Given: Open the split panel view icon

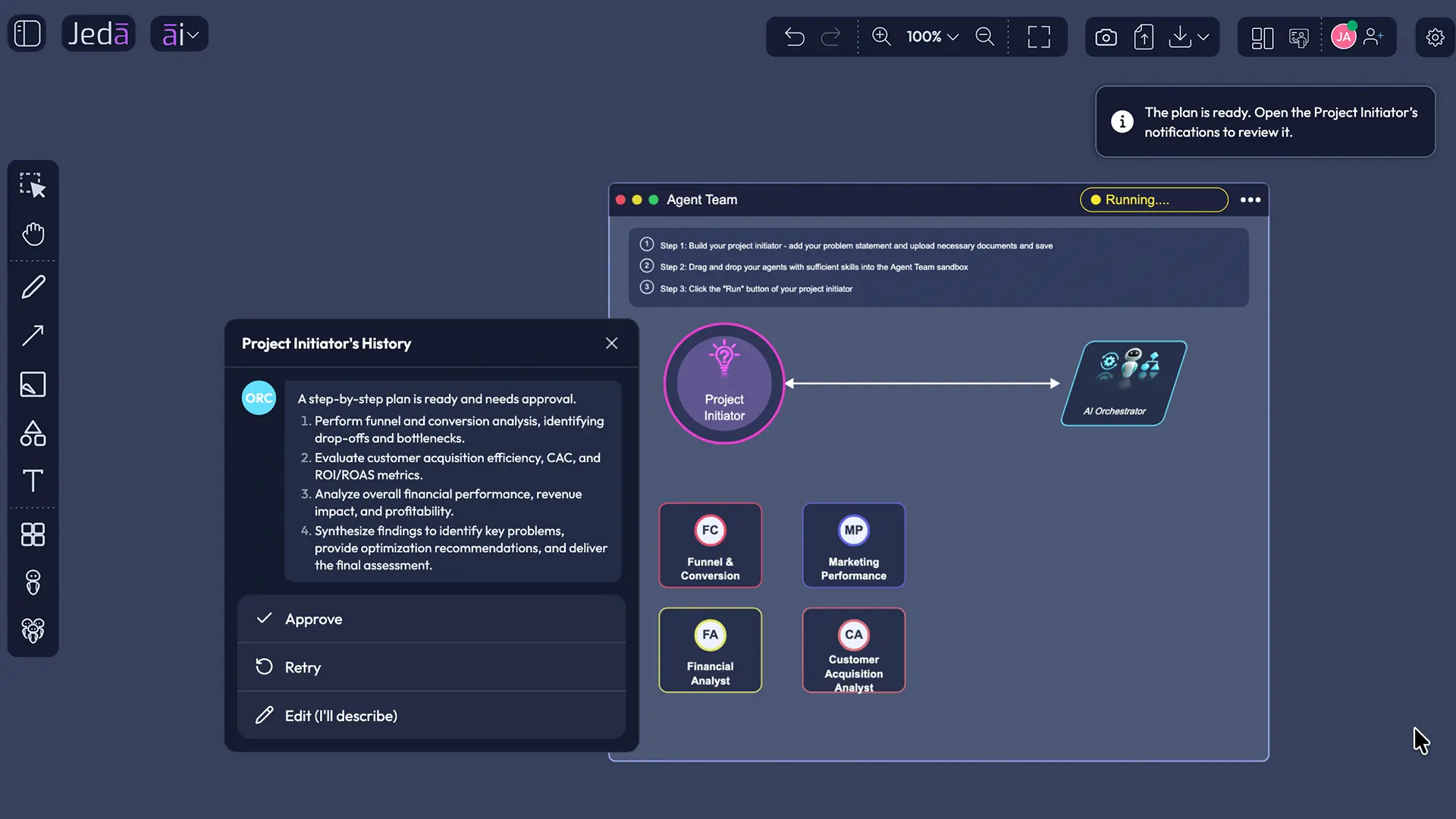Looking at the screenshot, I should click(1263, 38).
